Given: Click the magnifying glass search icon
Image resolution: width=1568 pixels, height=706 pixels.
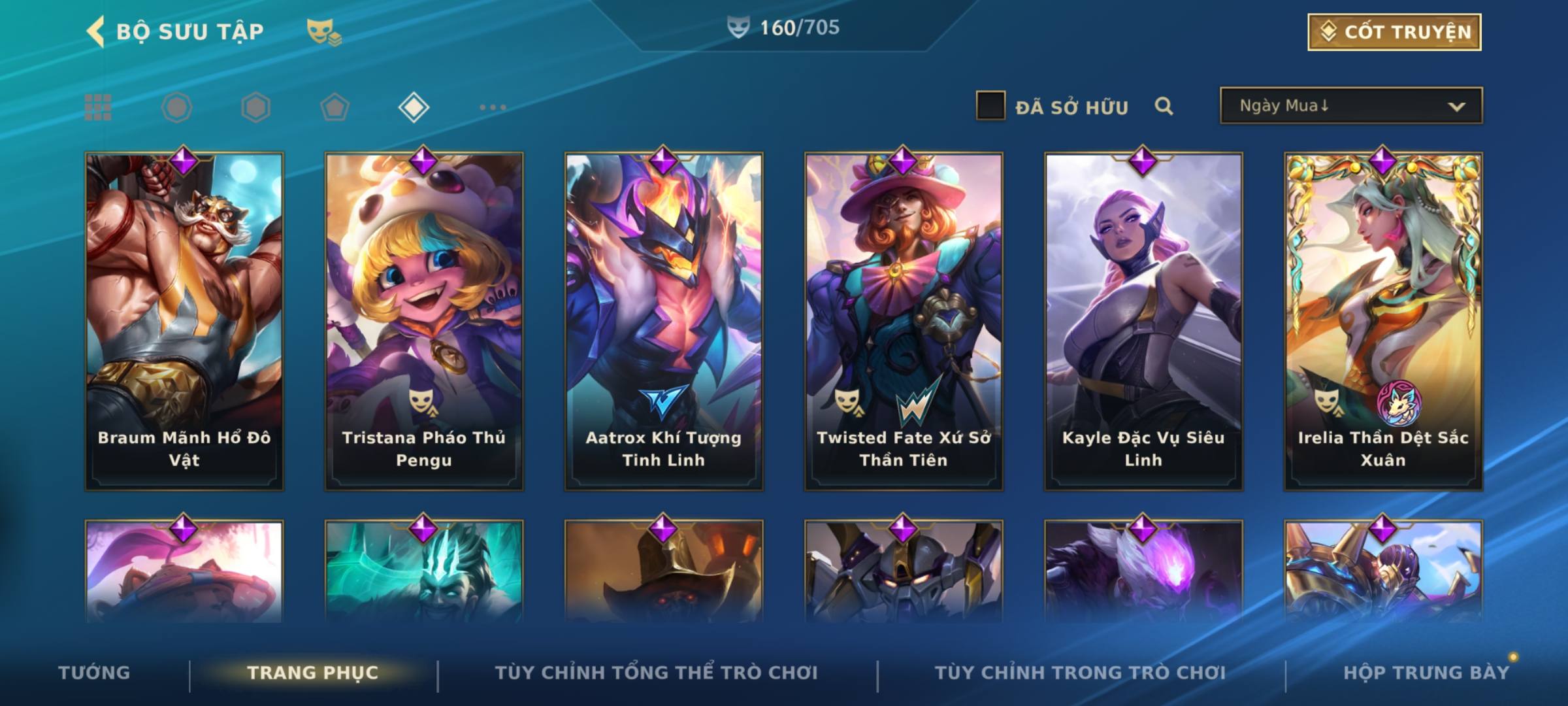Looking at the screenshot, I should click(x=1164, y=106).
